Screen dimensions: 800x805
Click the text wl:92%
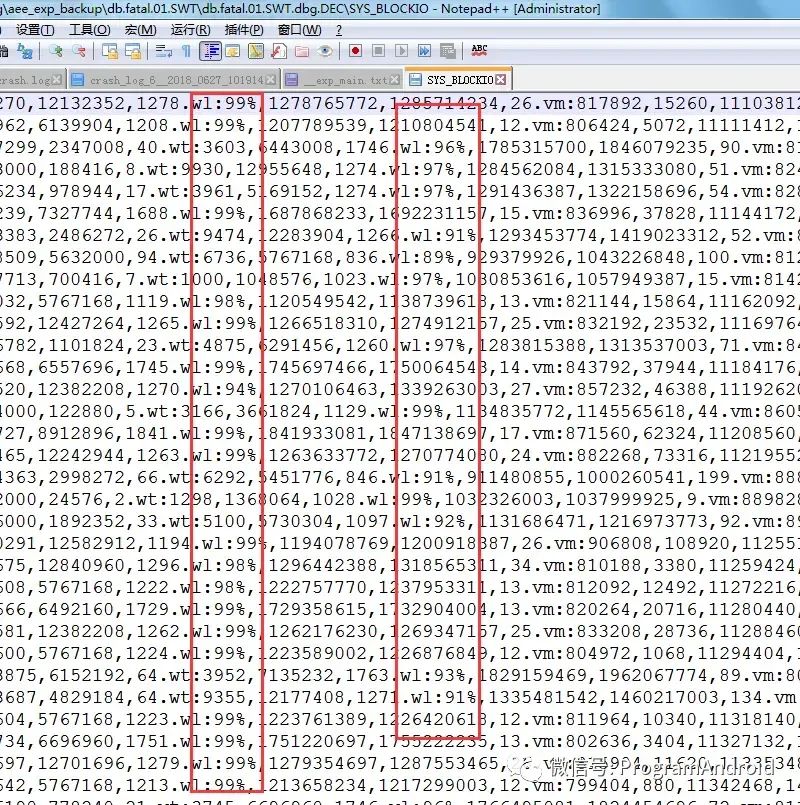(x=432, y=522)
